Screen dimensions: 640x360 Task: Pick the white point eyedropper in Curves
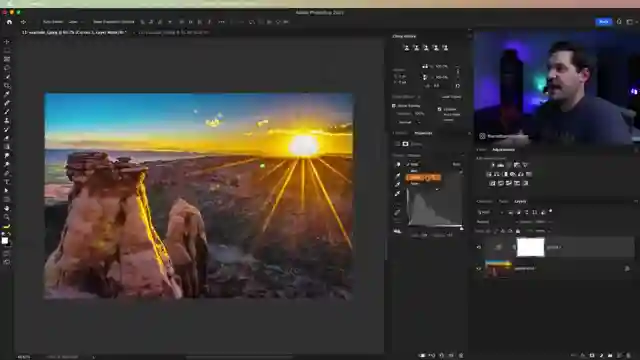[398, 194]
